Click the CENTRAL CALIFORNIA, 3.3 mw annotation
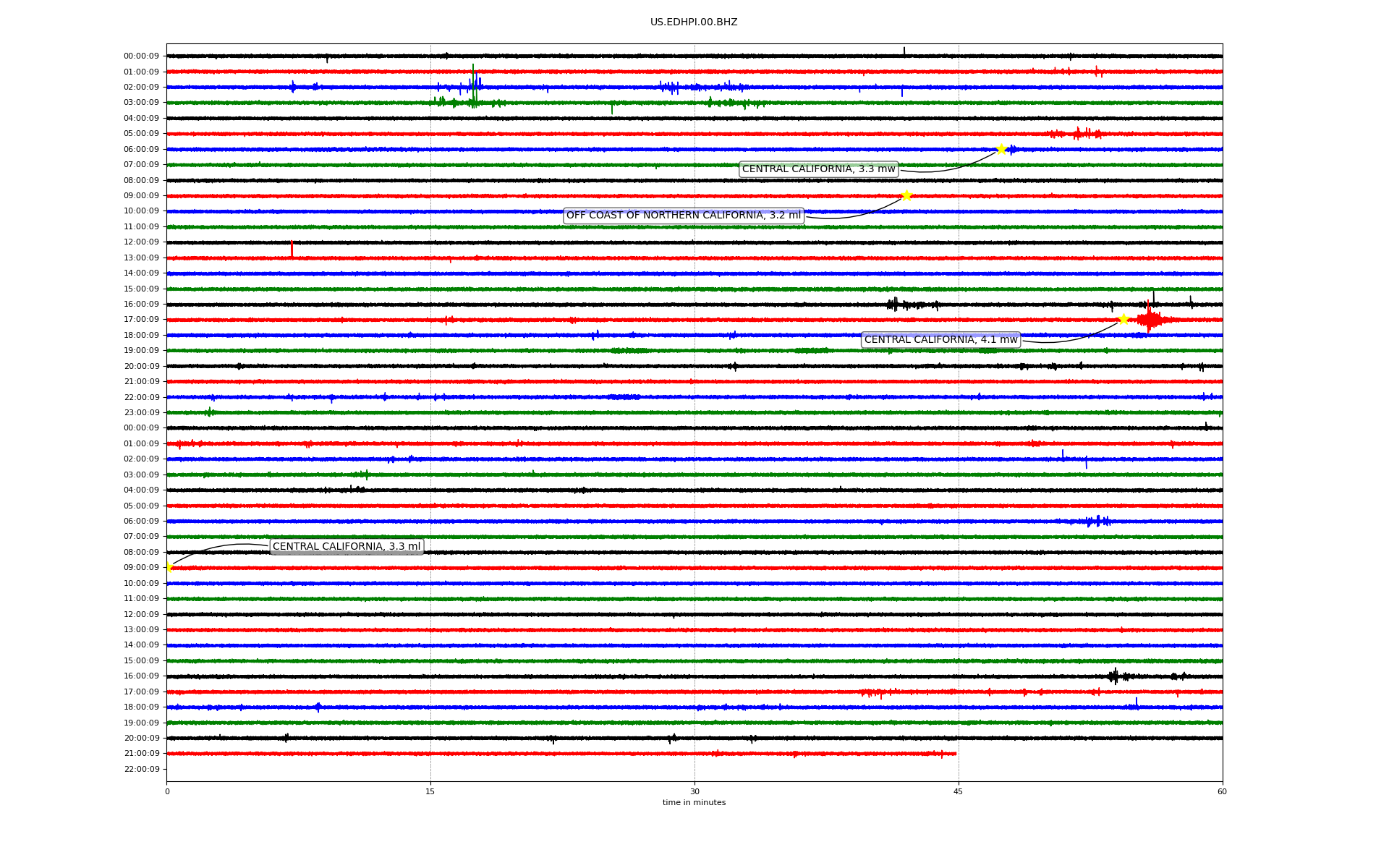 click(x=818, y=169)
